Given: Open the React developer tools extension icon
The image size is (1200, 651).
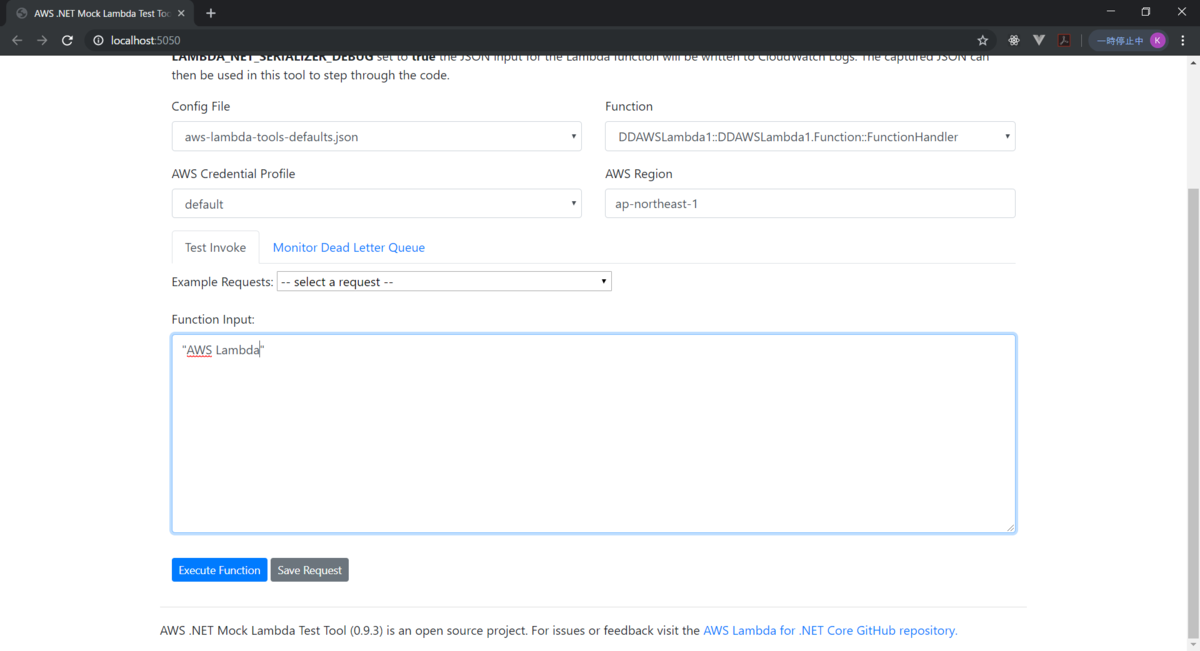Looking at the screenshot, I should click(1014, 40).
